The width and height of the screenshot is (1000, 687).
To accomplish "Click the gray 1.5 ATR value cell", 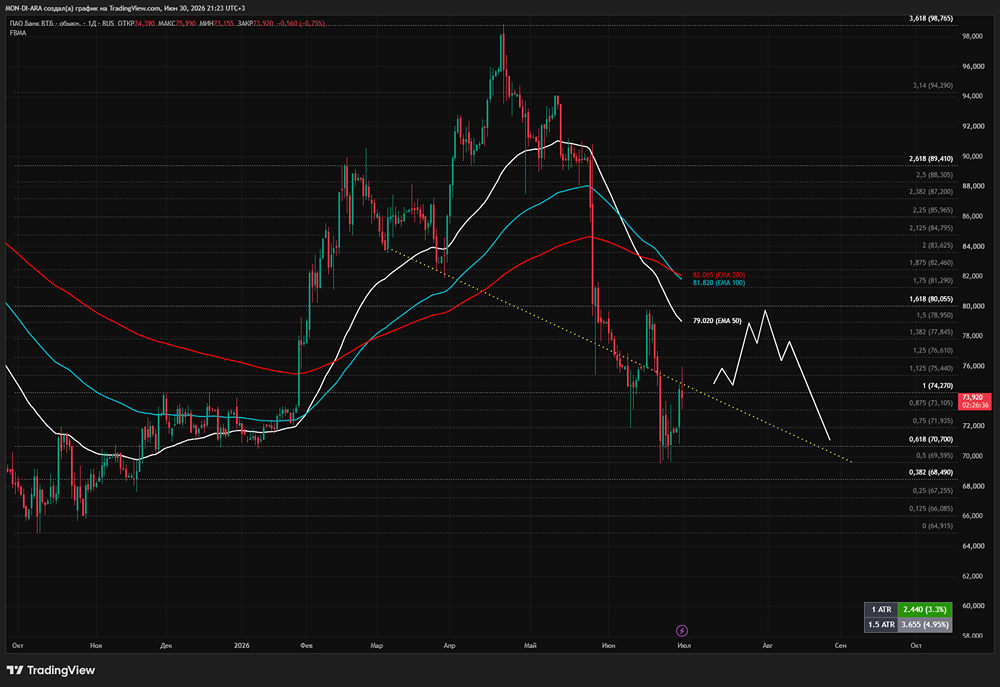I will 925,624.
